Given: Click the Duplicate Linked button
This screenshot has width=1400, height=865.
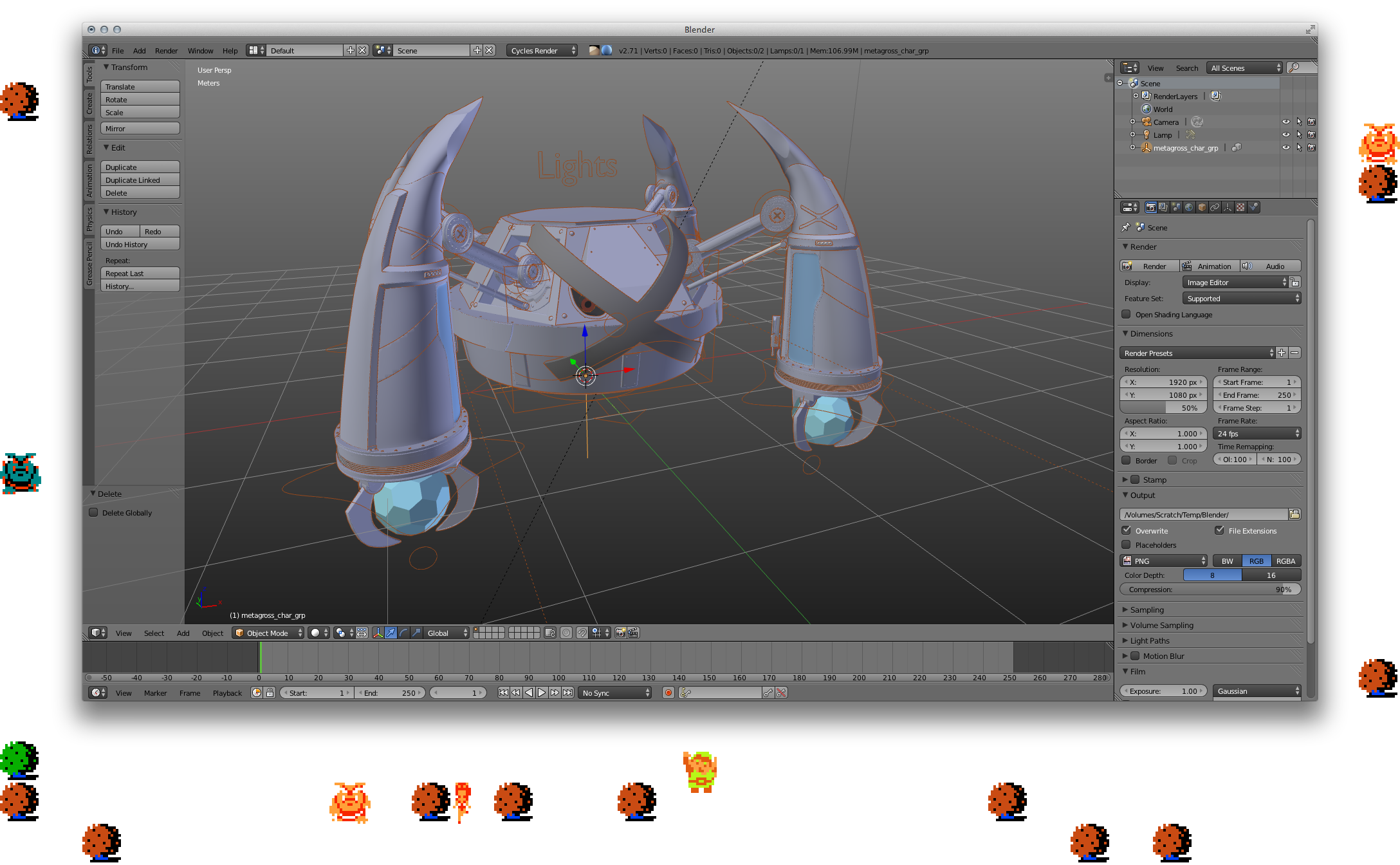Looking at the screenshot, I should (140, 180).
